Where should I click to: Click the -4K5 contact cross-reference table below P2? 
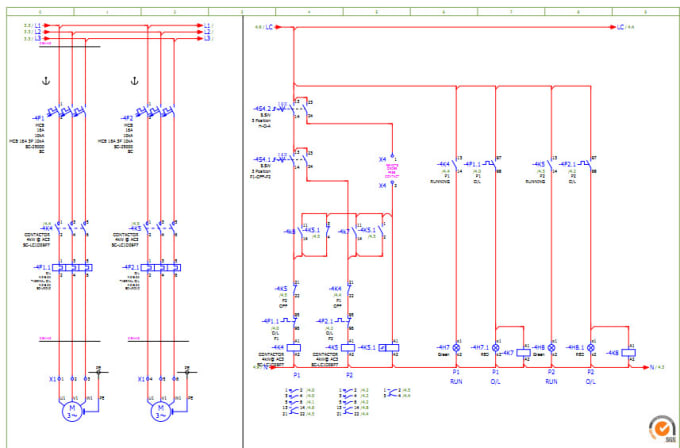click(x=353, y=402)
